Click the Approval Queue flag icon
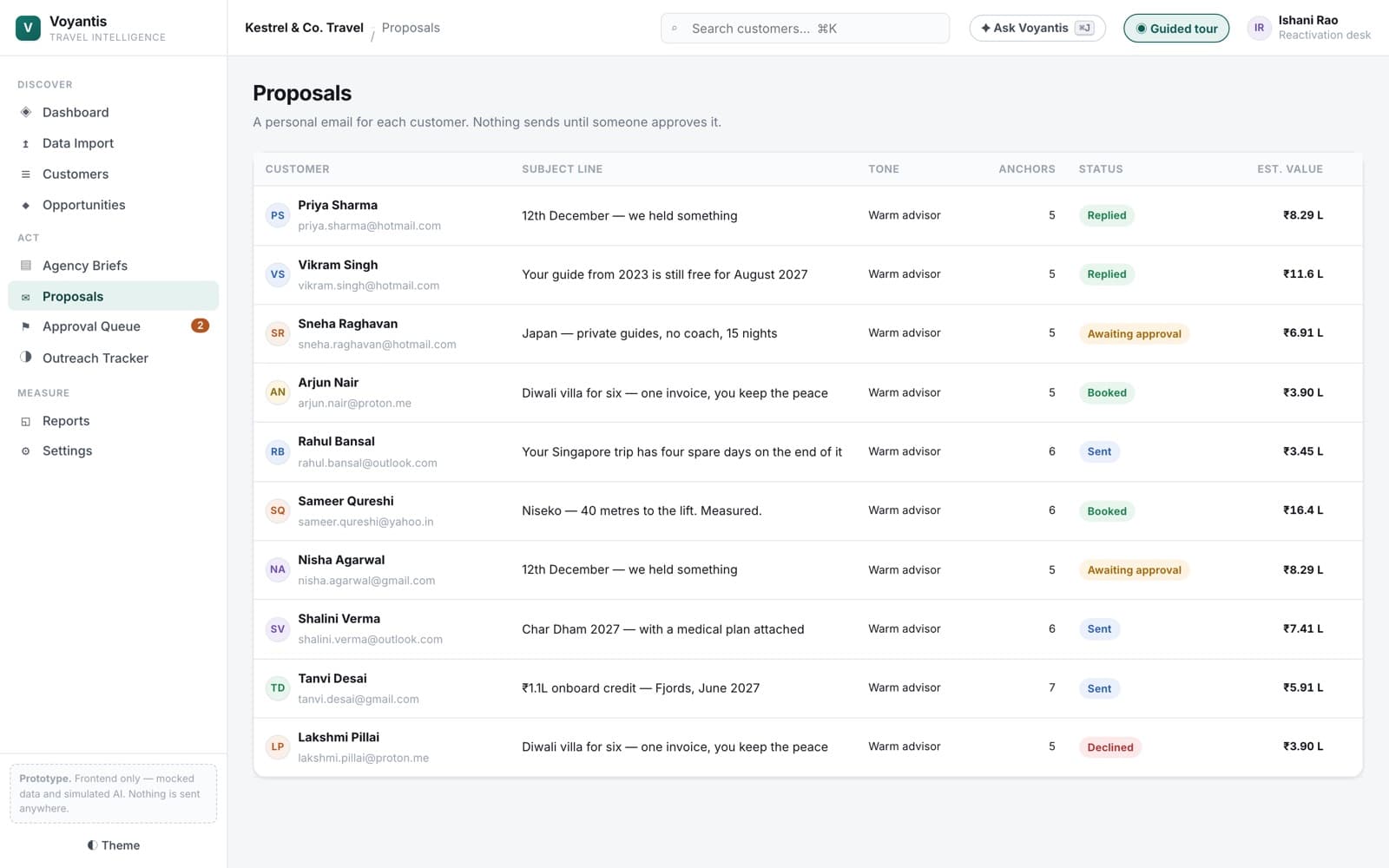 [x=25, y=326]
